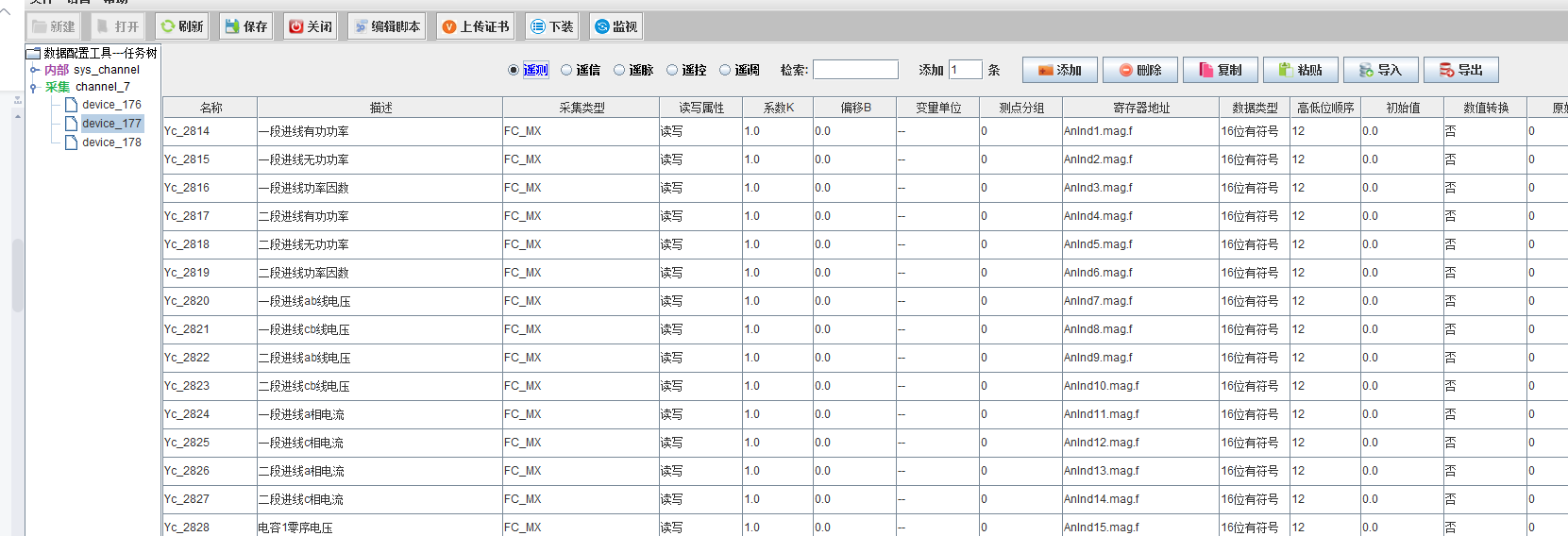Click the Close (关闭) toolbar icon
This screenshot has width=1568, height=536.
tap(310, 26)
